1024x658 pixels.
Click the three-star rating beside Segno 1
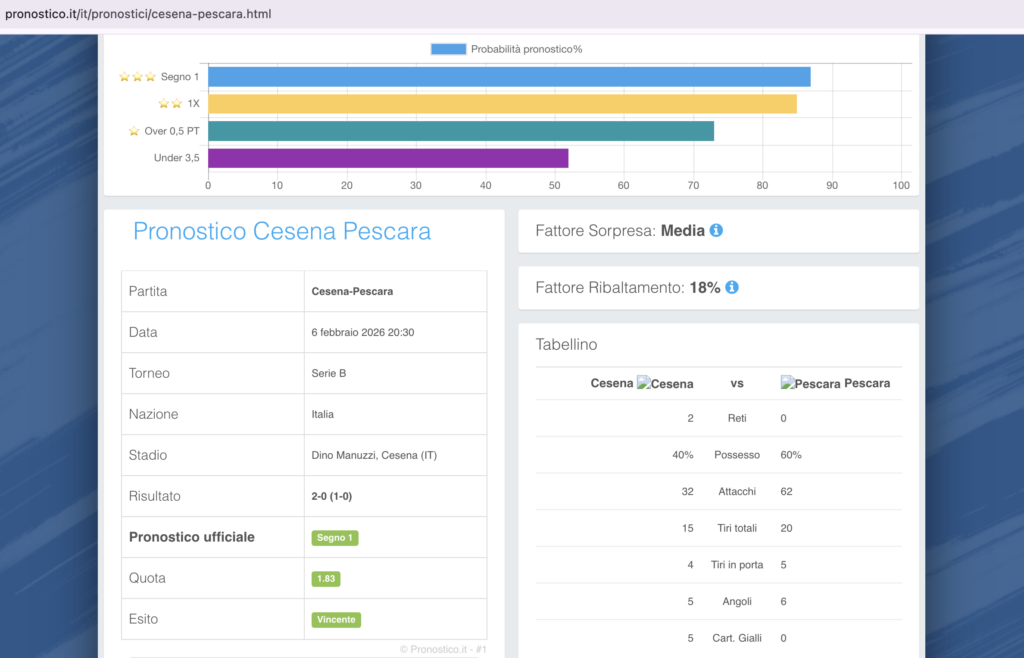coord(137,77)
